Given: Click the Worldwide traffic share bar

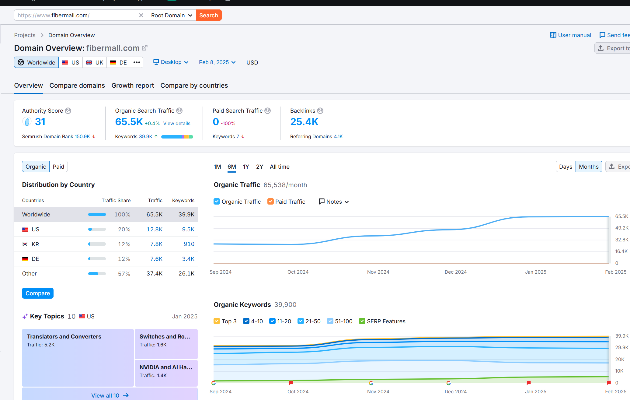Looking at the screenshot, I should click(97, 214).
